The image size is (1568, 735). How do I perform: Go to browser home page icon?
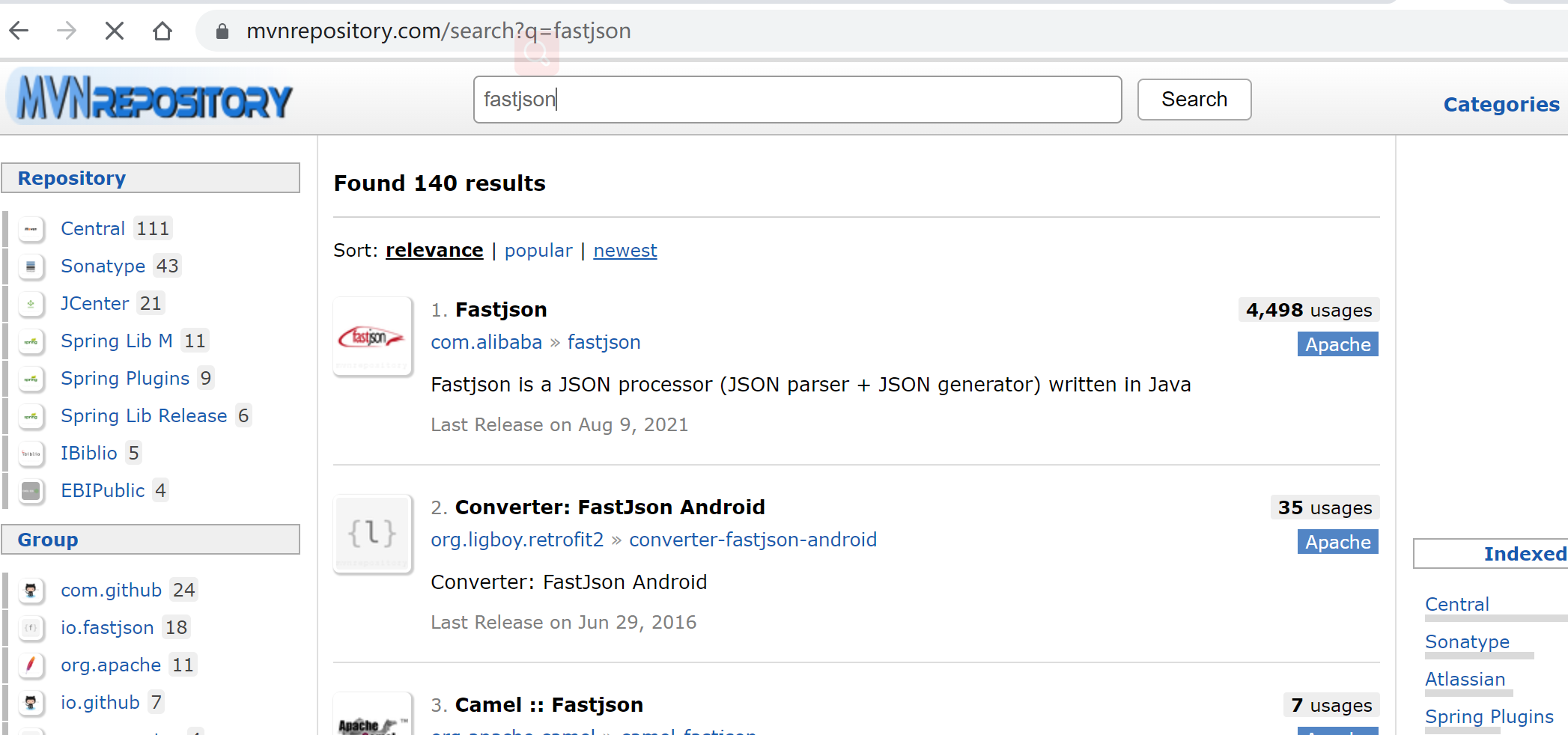162,31
